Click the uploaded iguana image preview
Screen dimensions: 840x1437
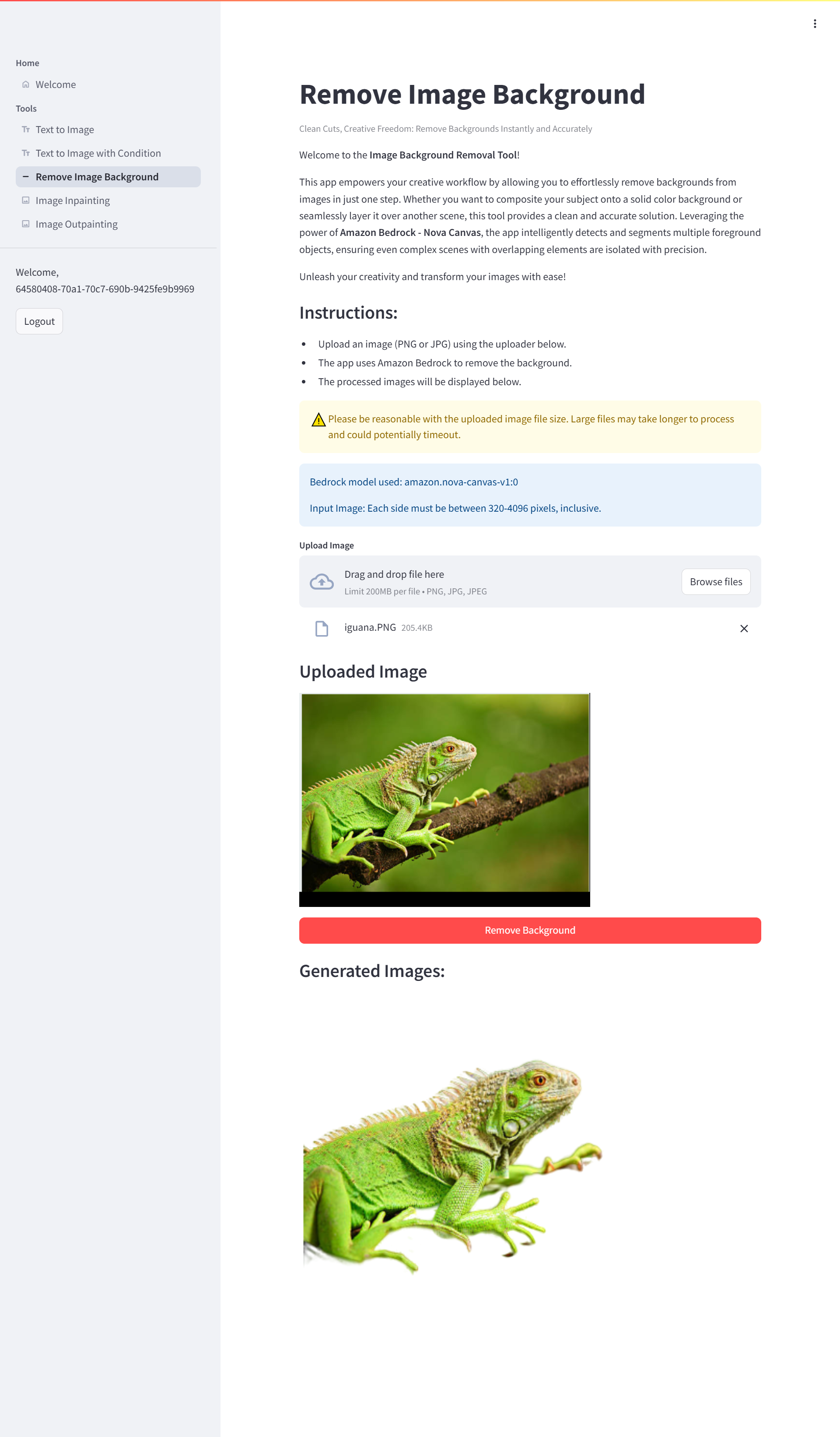444,799
